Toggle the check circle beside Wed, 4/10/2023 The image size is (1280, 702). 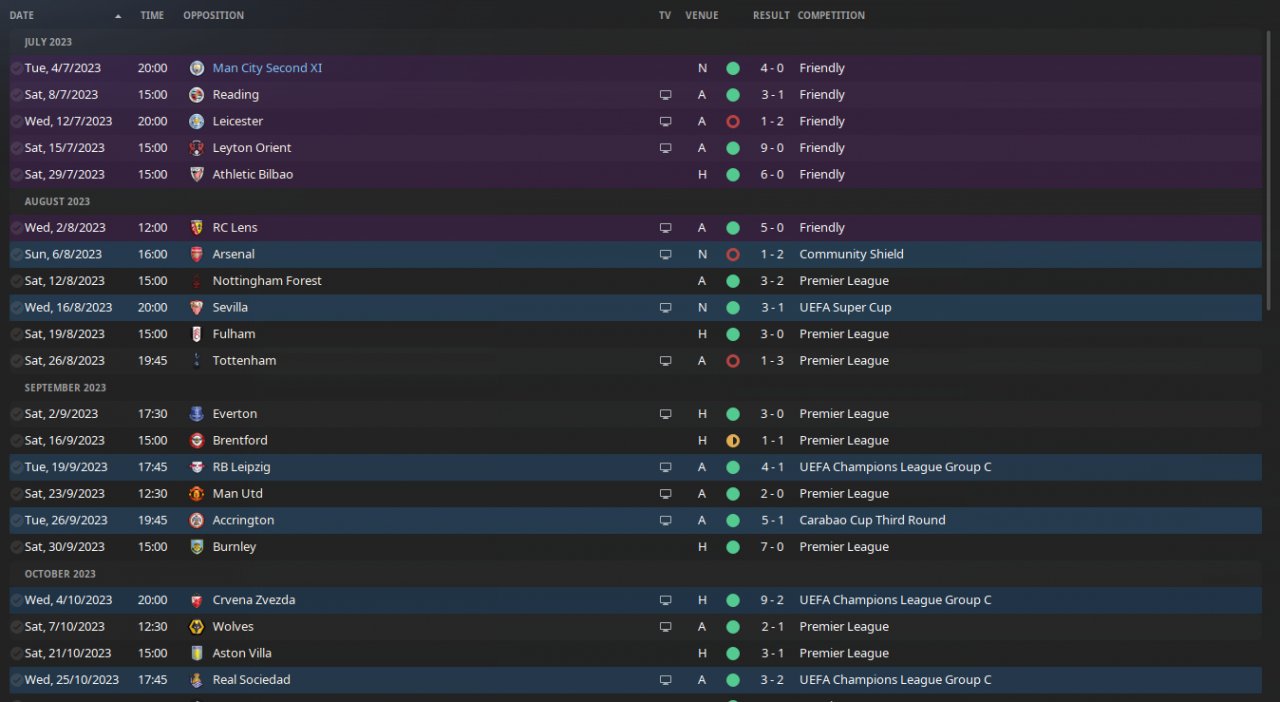tap(16, 600)
